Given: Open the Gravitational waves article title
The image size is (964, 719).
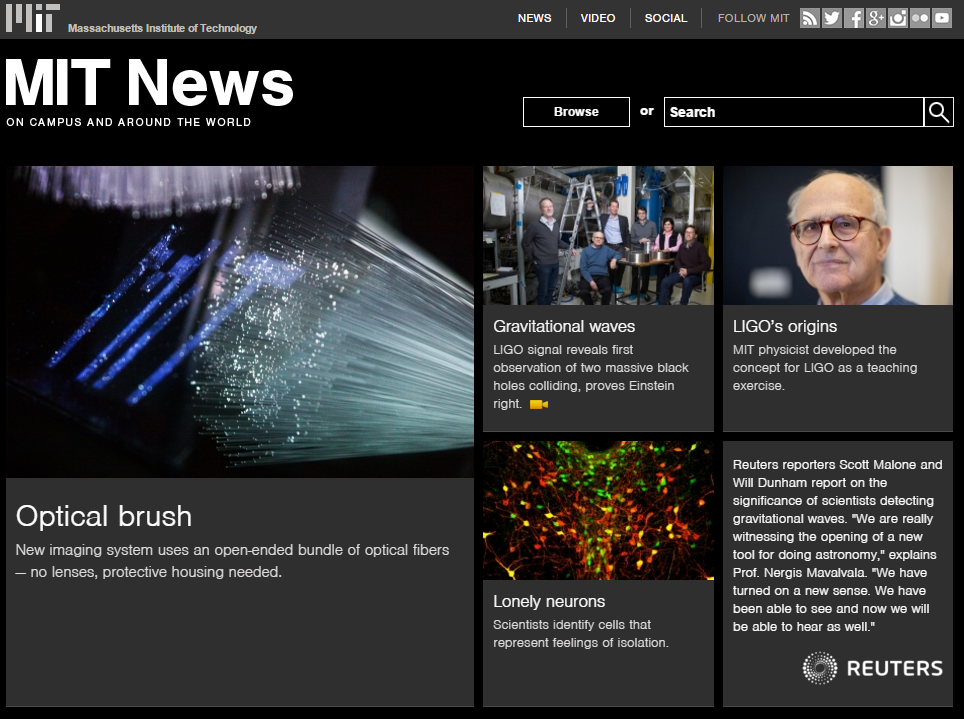Looking at the screenshot, I should pyautogui.click(x=564, y=326).
